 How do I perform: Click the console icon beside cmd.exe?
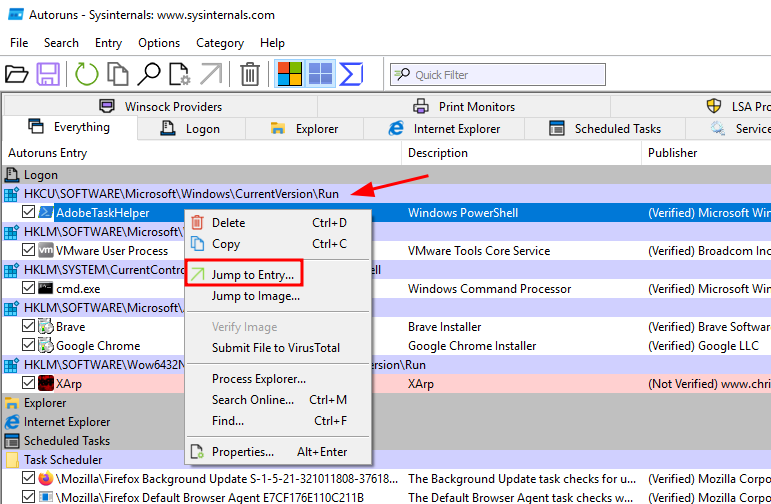[x=46, y=288]
